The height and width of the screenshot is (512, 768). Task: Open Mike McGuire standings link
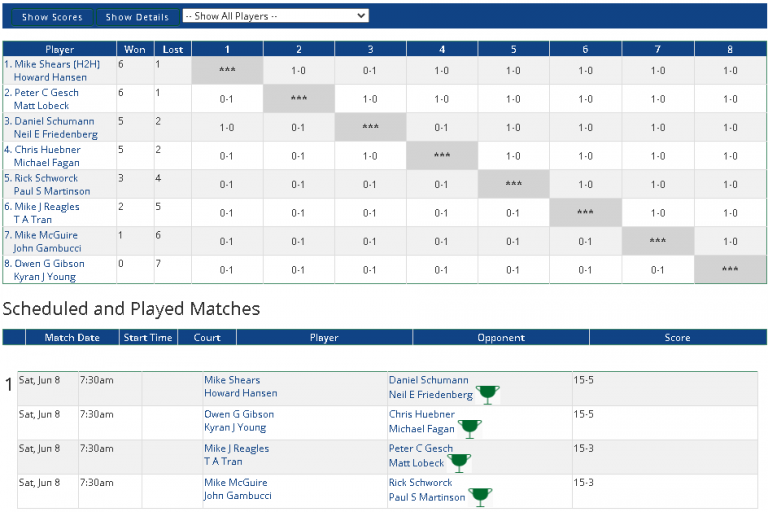(x=46, y=235)
